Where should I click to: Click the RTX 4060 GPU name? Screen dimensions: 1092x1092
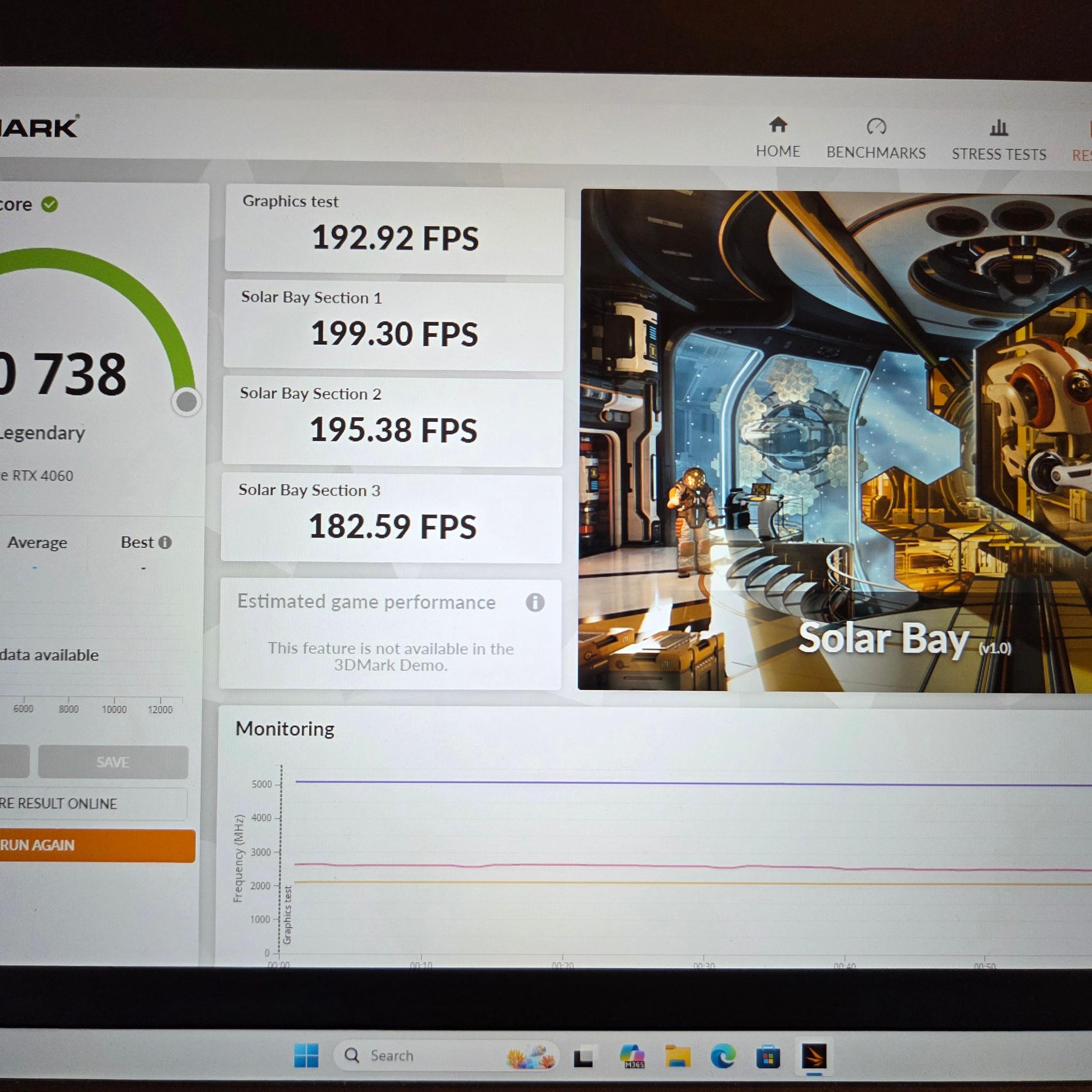(x=43, y=476)
